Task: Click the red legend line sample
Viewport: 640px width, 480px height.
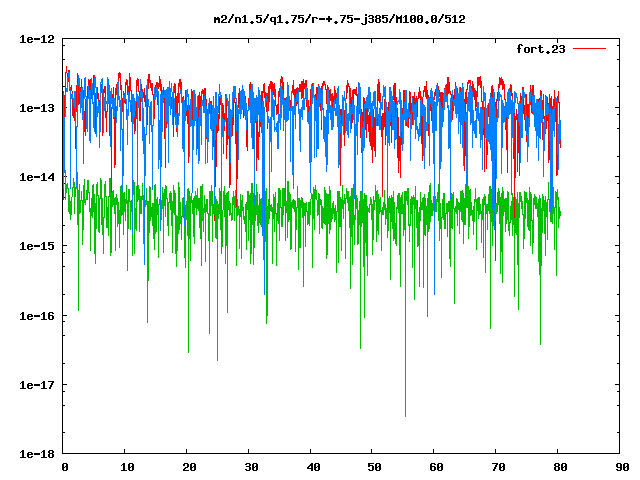Action: 589,49
